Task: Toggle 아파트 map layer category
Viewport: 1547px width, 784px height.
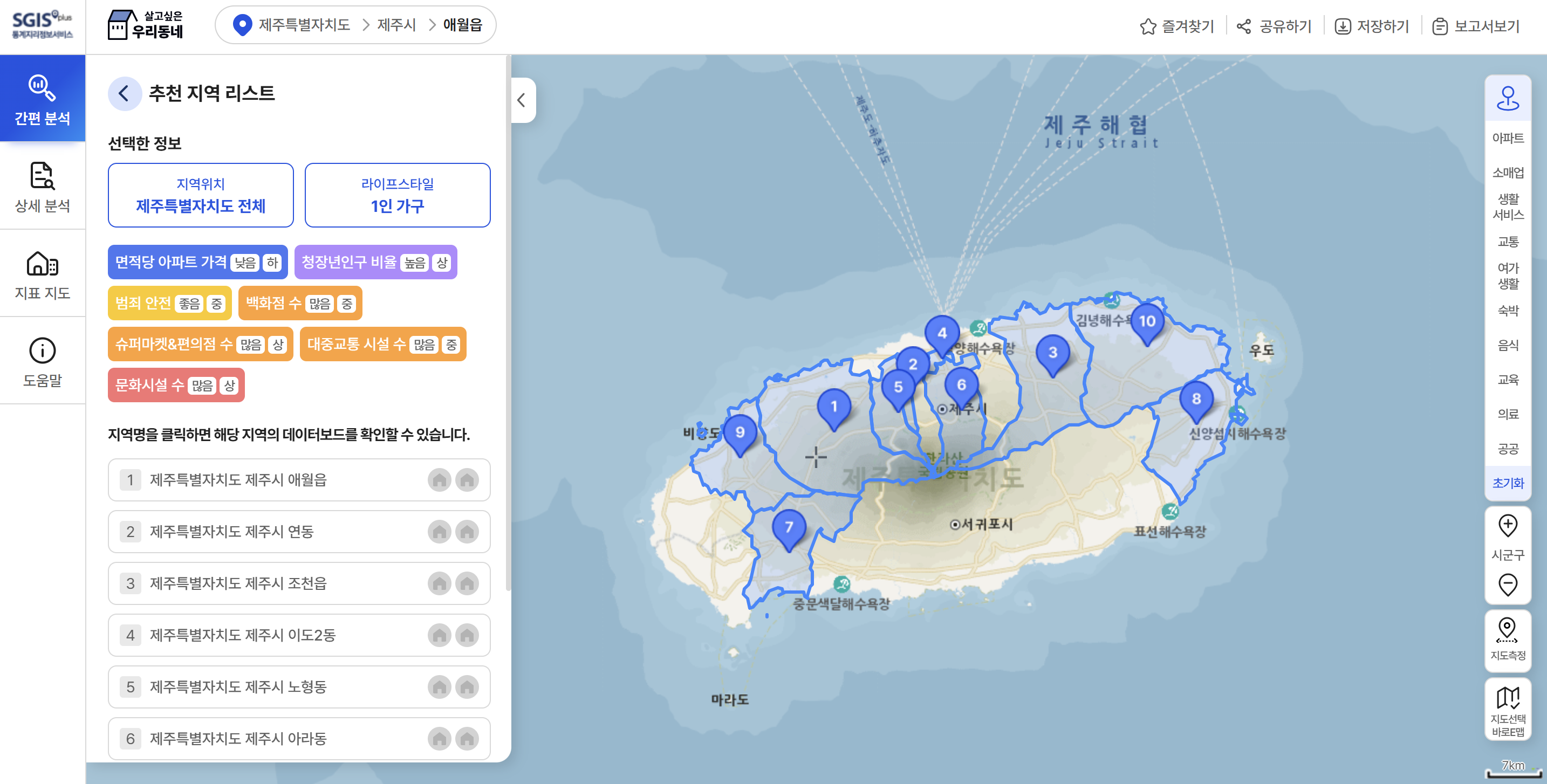Action: tap(1508, 138)
